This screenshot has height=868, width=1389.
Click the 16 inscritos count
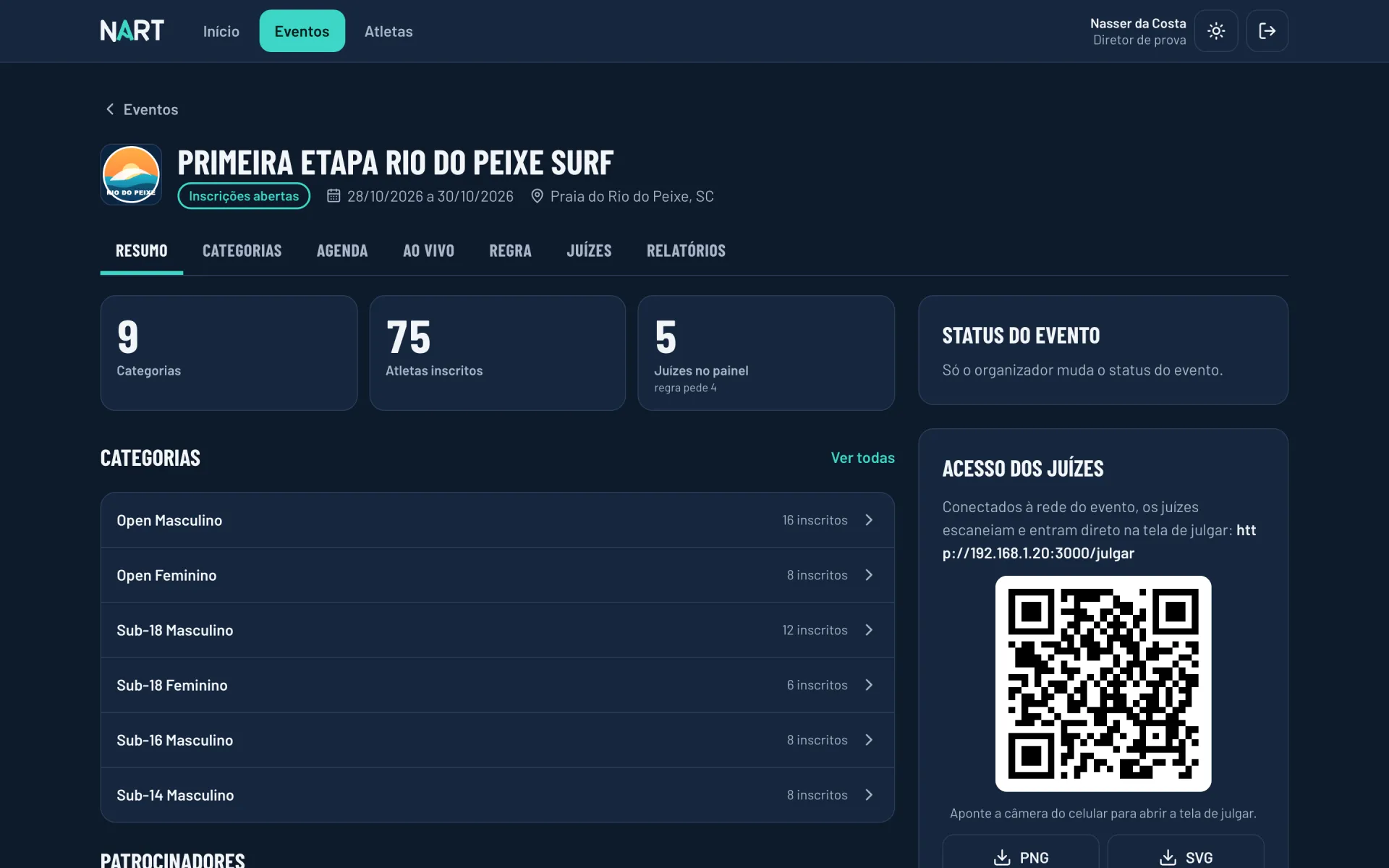pyautogui.click(x=815, y=520)
